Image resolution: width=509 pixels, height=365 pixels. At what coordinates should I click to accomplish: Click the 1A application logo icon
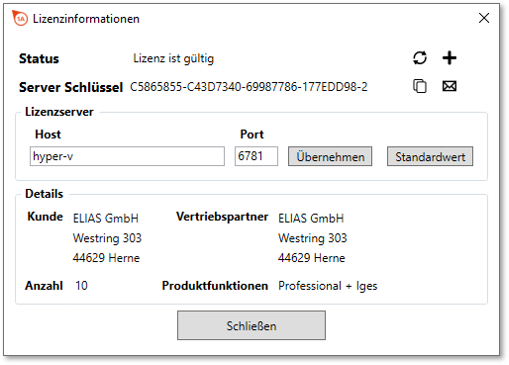(x=20, y=18)
